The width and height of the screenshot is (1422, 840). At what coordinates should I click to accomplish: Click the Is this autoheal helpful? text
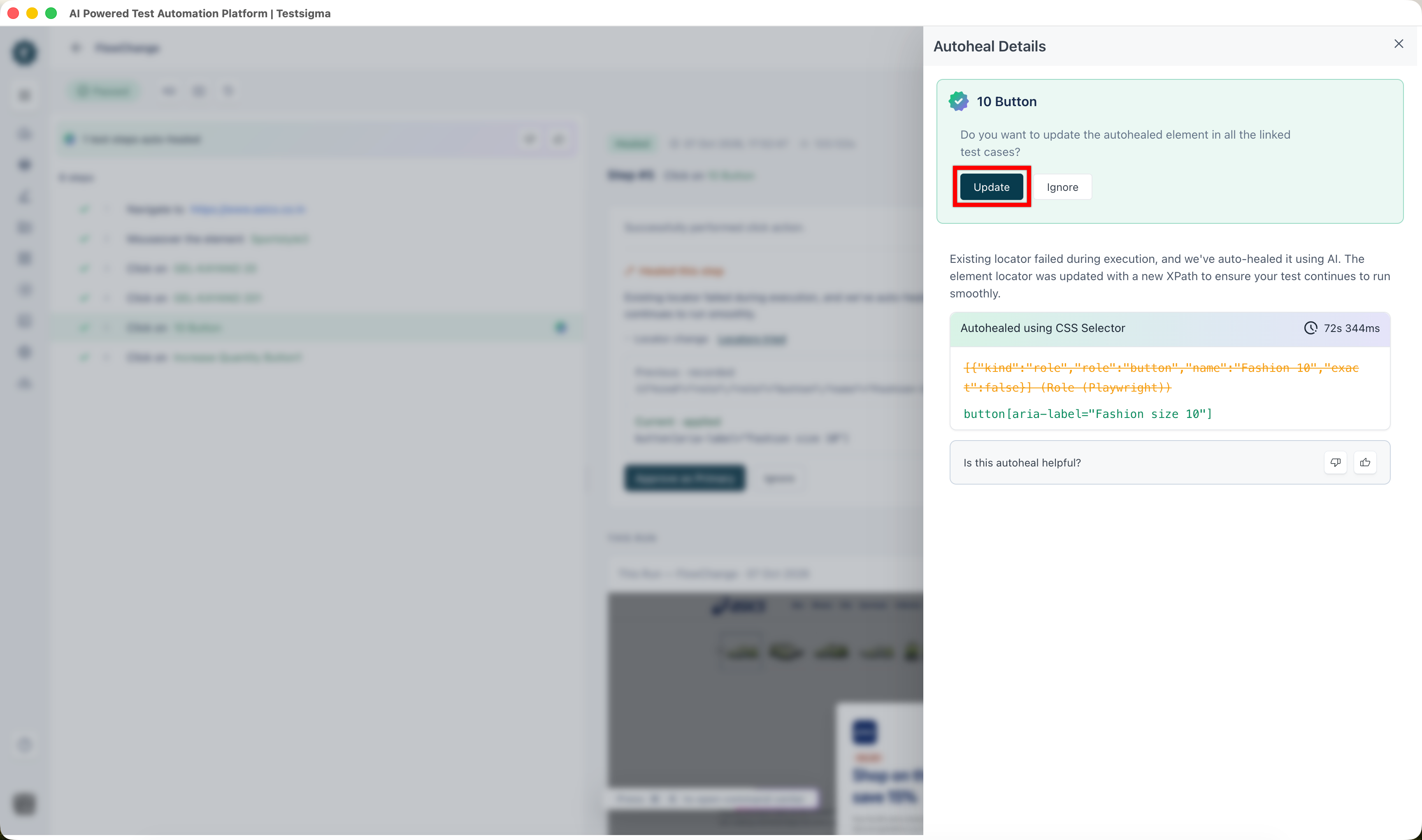[1022, 462]
